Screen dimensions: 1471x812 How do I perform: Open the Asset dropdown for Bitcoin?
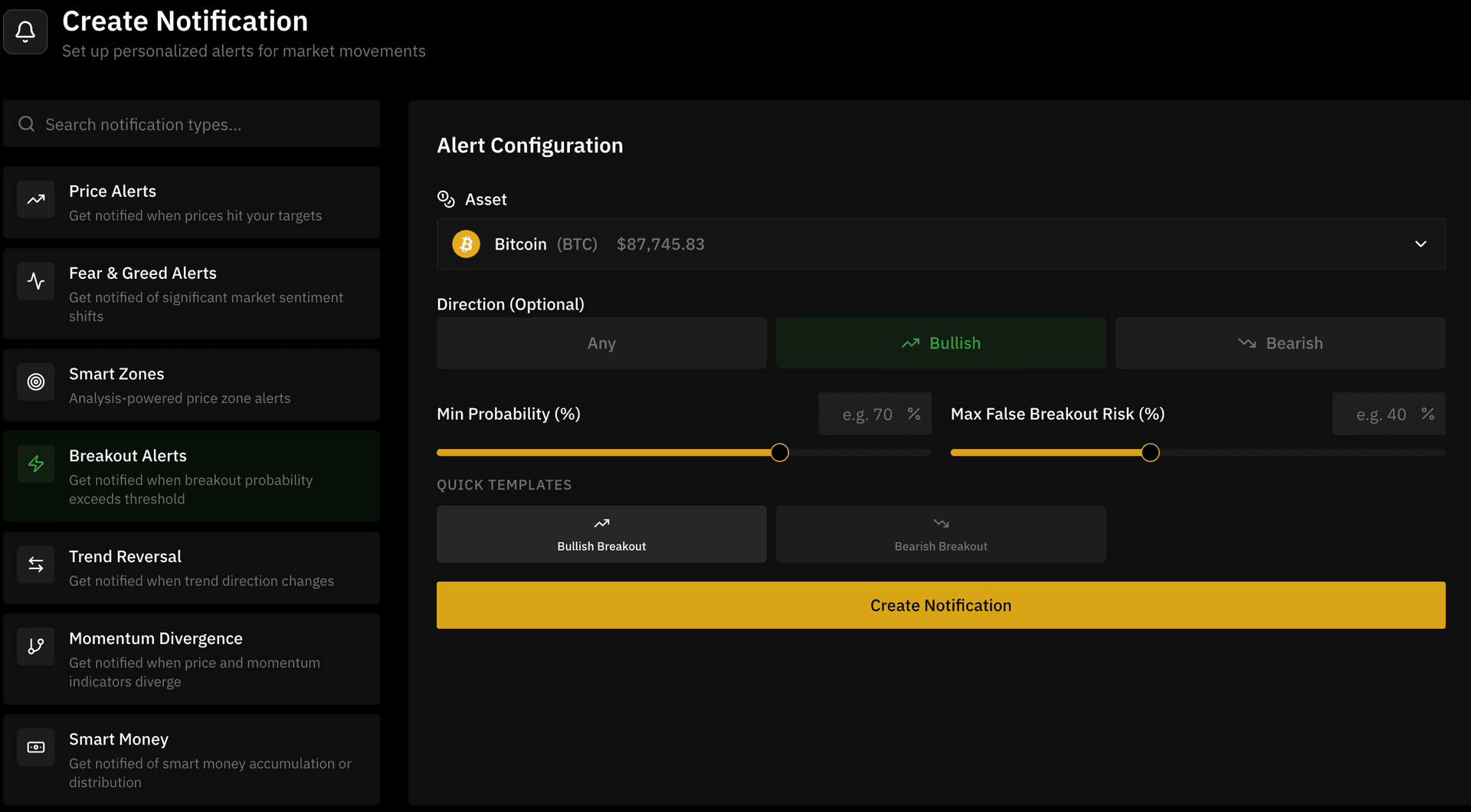(x=940, y=244)
